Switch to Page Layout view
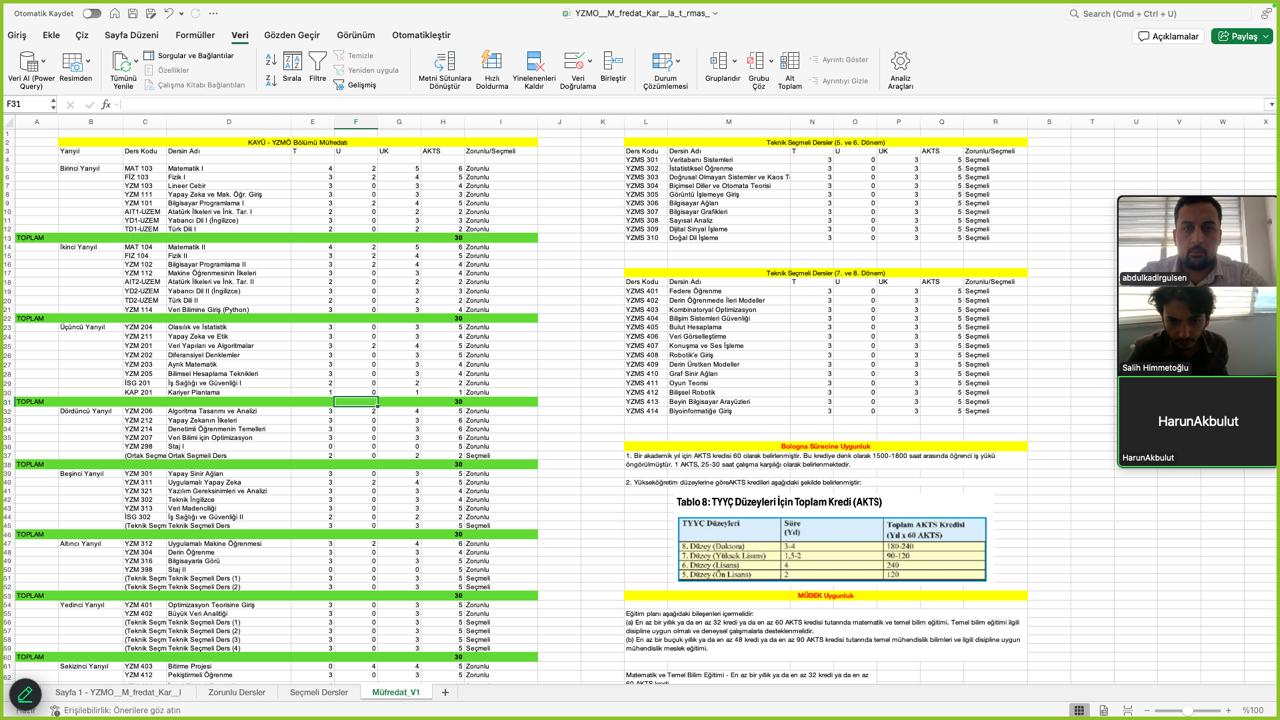This screenshot has height=720, width=1280. coord(1104,710)
